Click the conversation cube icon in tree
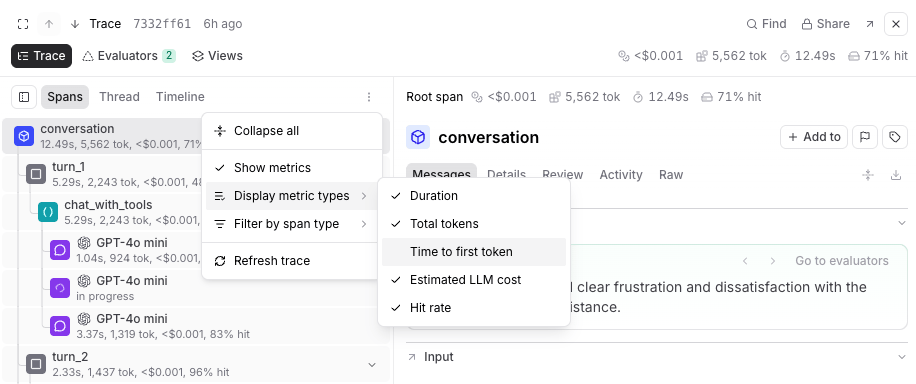 coord(24,136)
